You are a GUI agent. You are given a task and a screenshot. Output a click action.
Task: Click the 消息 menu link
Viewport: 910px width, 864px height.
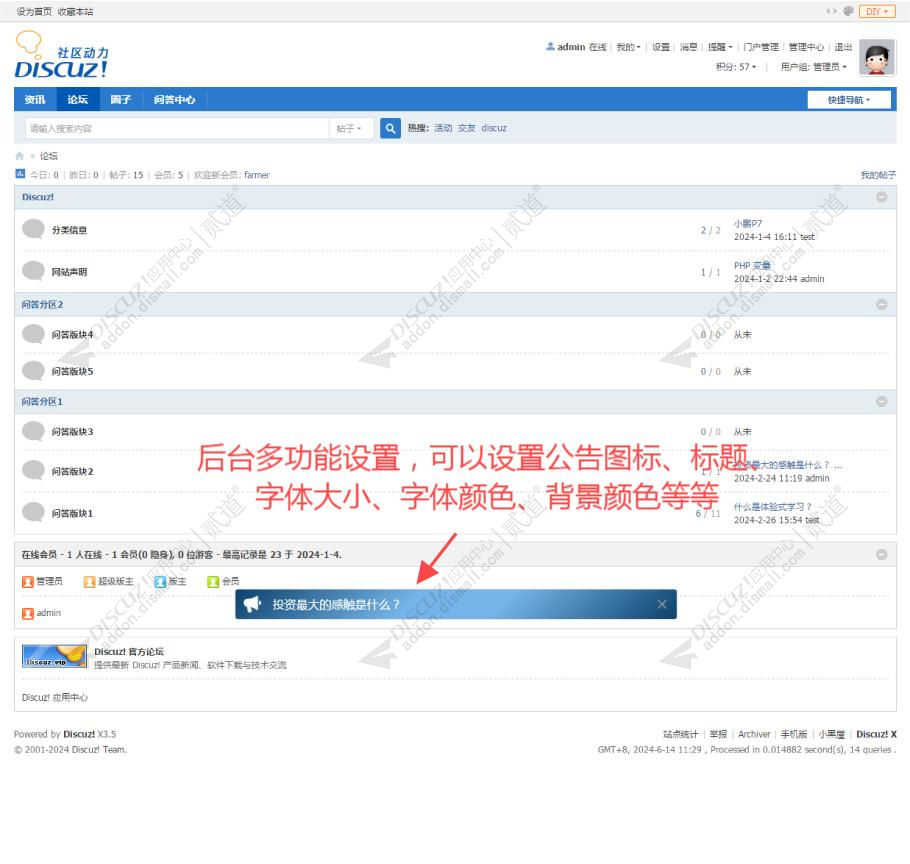click(688, 47)
